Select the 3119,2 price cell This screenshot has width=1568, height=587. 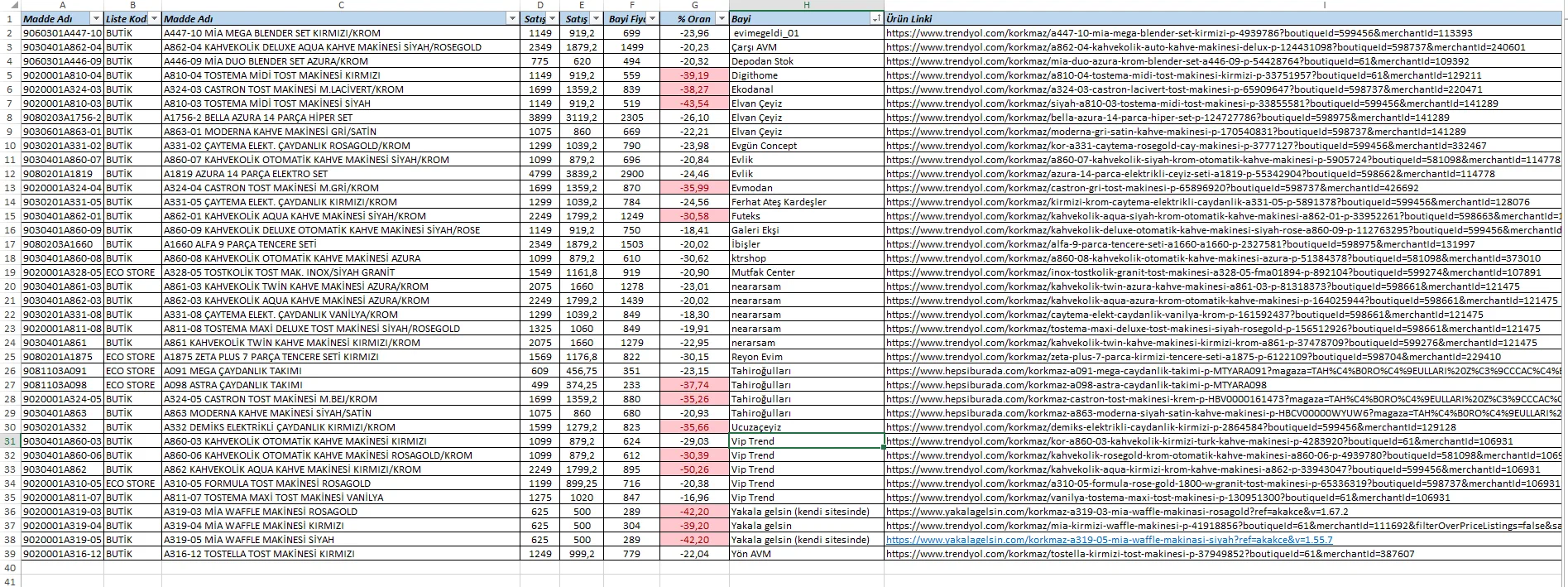click(x=582, y=118)
